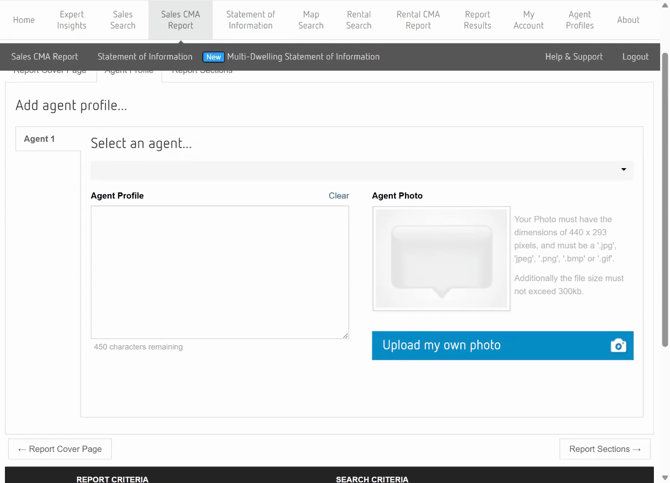
Task: Open Agent Profiles in navigation
Action: [579, 20]
